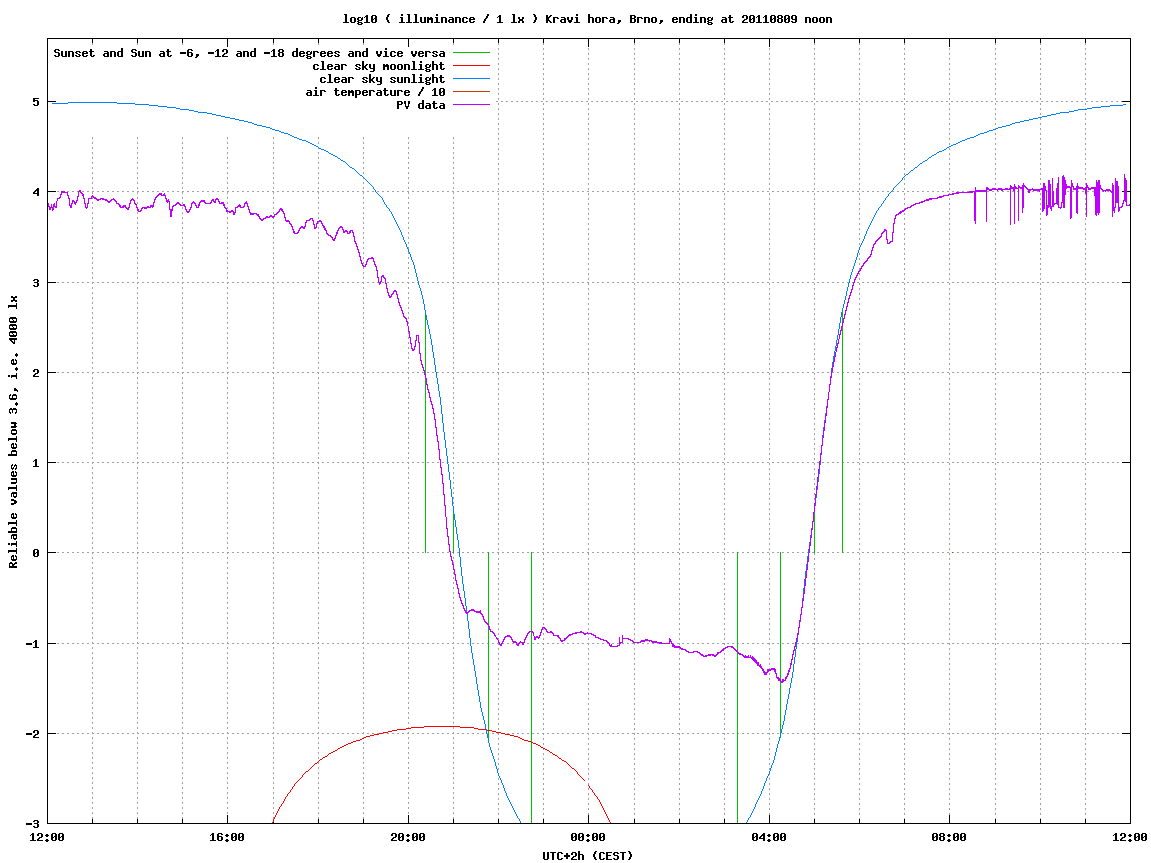Click the x-axis tick label 04:00
Screen dimensions: 1151x863
click(769, 837)
